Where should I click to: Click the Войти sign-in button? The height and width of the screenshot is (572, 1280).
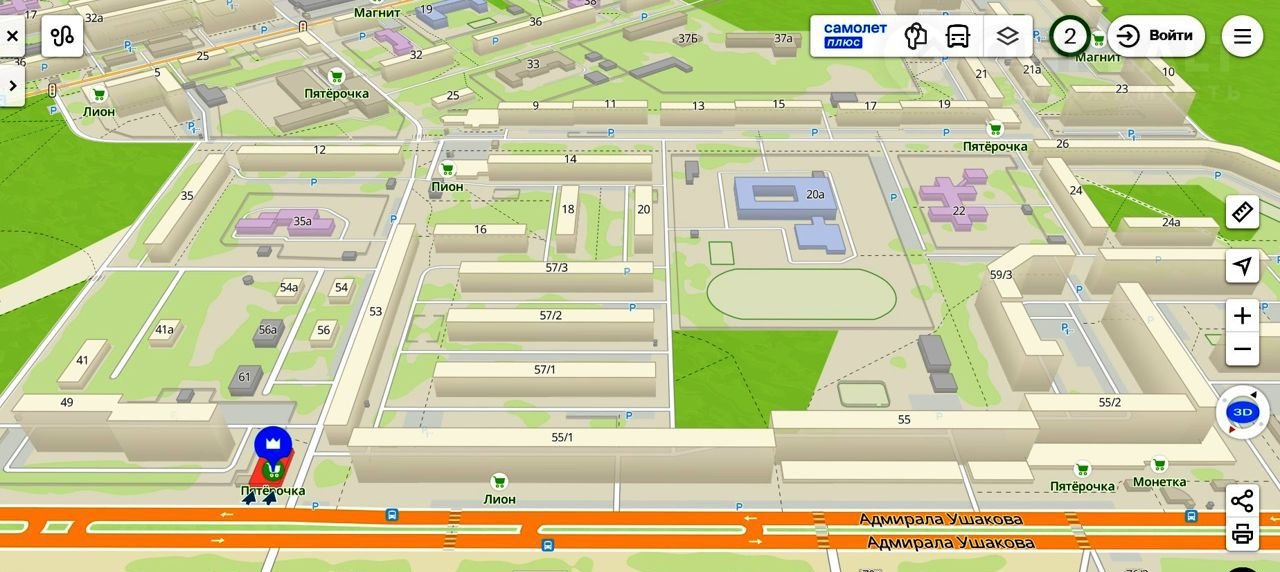[x=1155, y=36]
